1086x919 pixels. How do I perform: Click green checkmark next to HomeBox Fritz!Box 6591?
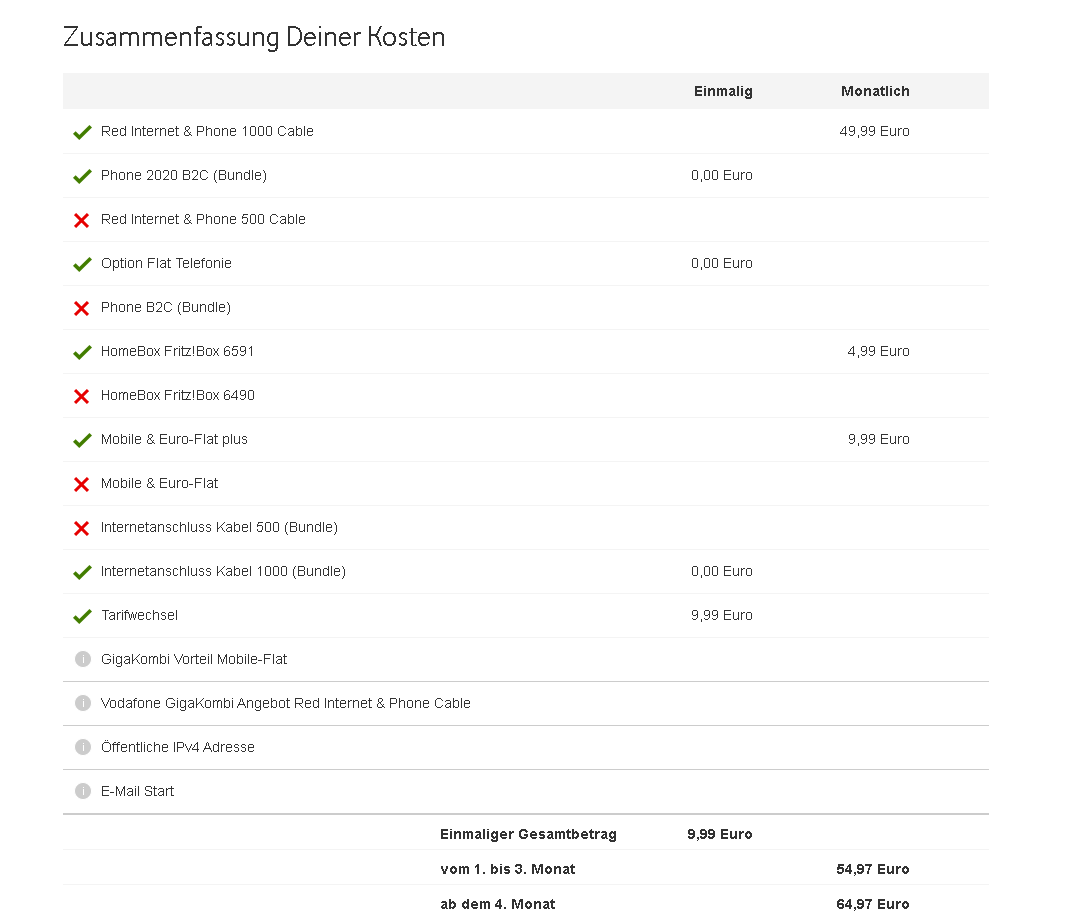click(82, 352)
